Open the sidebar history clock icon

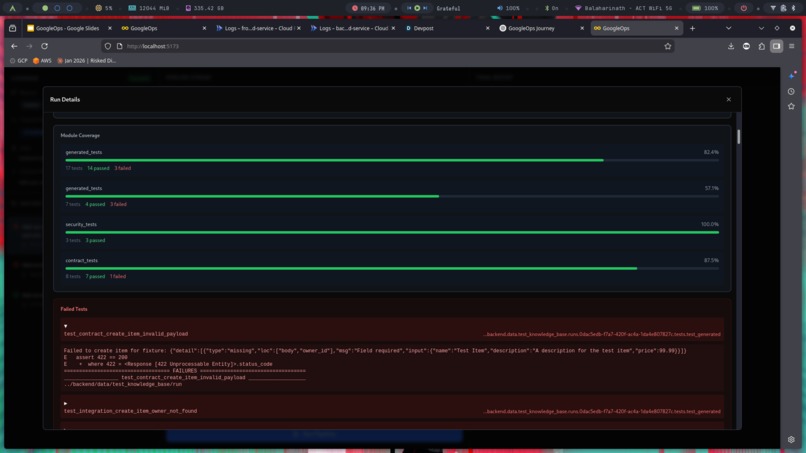791,92
